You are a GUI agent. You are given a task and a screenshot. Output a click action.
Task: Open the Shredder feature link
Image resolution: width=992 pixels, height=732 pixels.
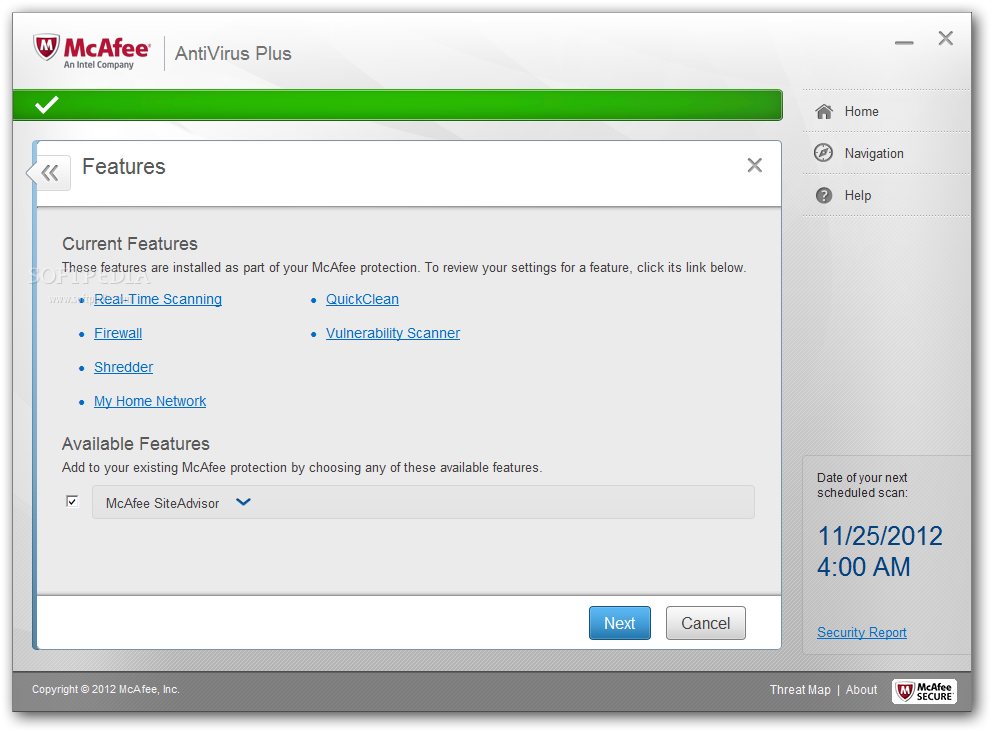point(123,368)
